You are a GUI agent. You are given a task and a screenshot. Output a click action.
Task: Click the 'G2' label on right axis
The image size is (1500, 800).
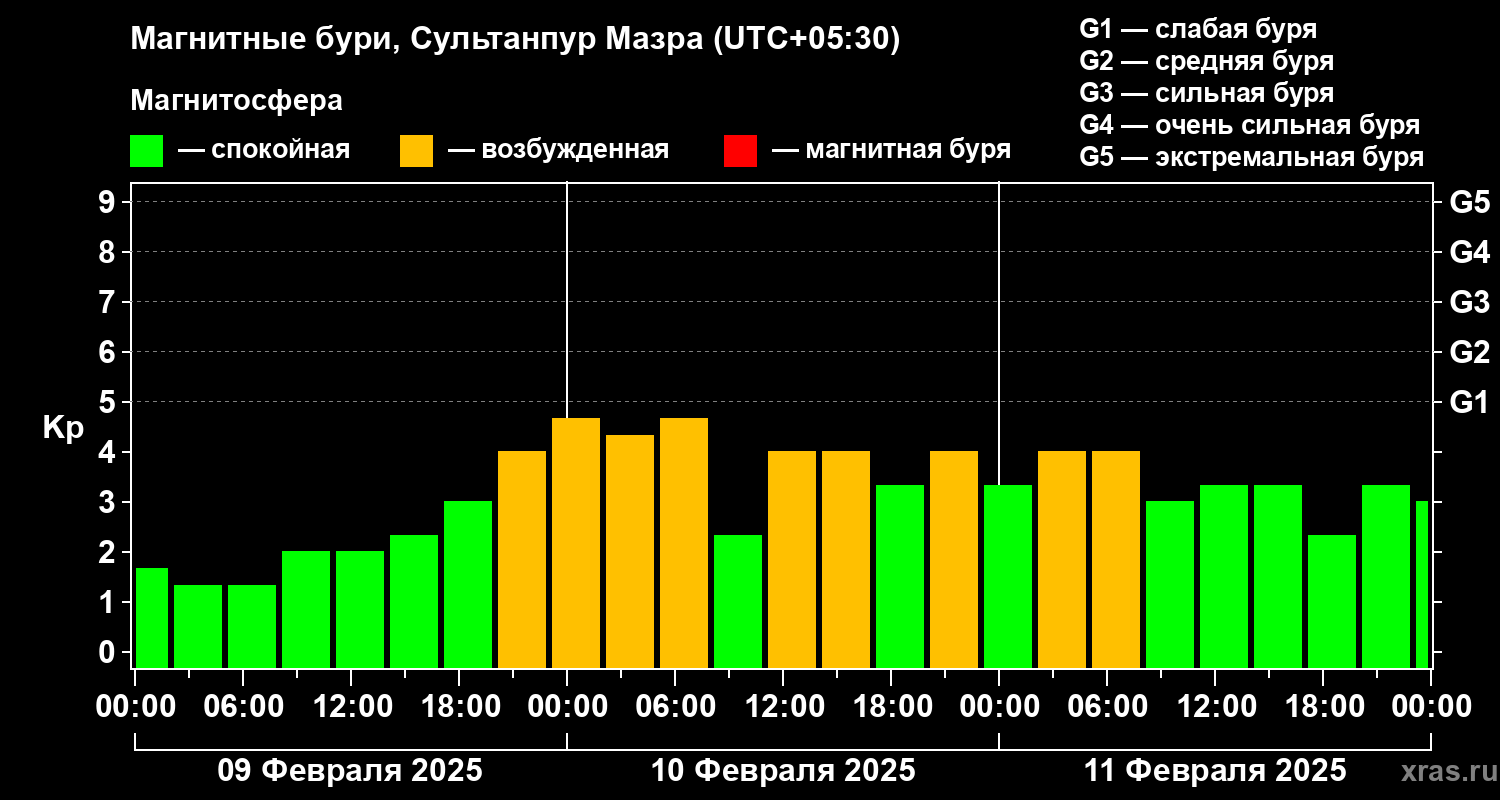point(1469,352)
